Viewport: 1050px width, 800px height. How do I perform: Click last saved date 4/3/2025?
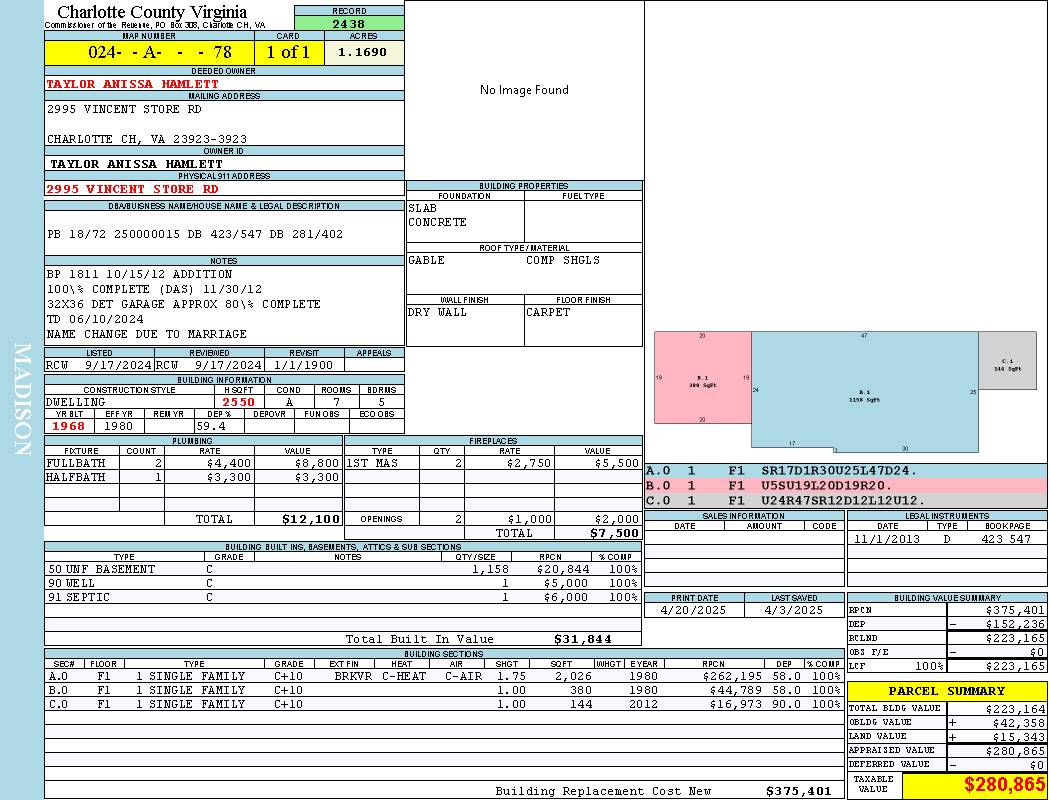tap(794, 611)
